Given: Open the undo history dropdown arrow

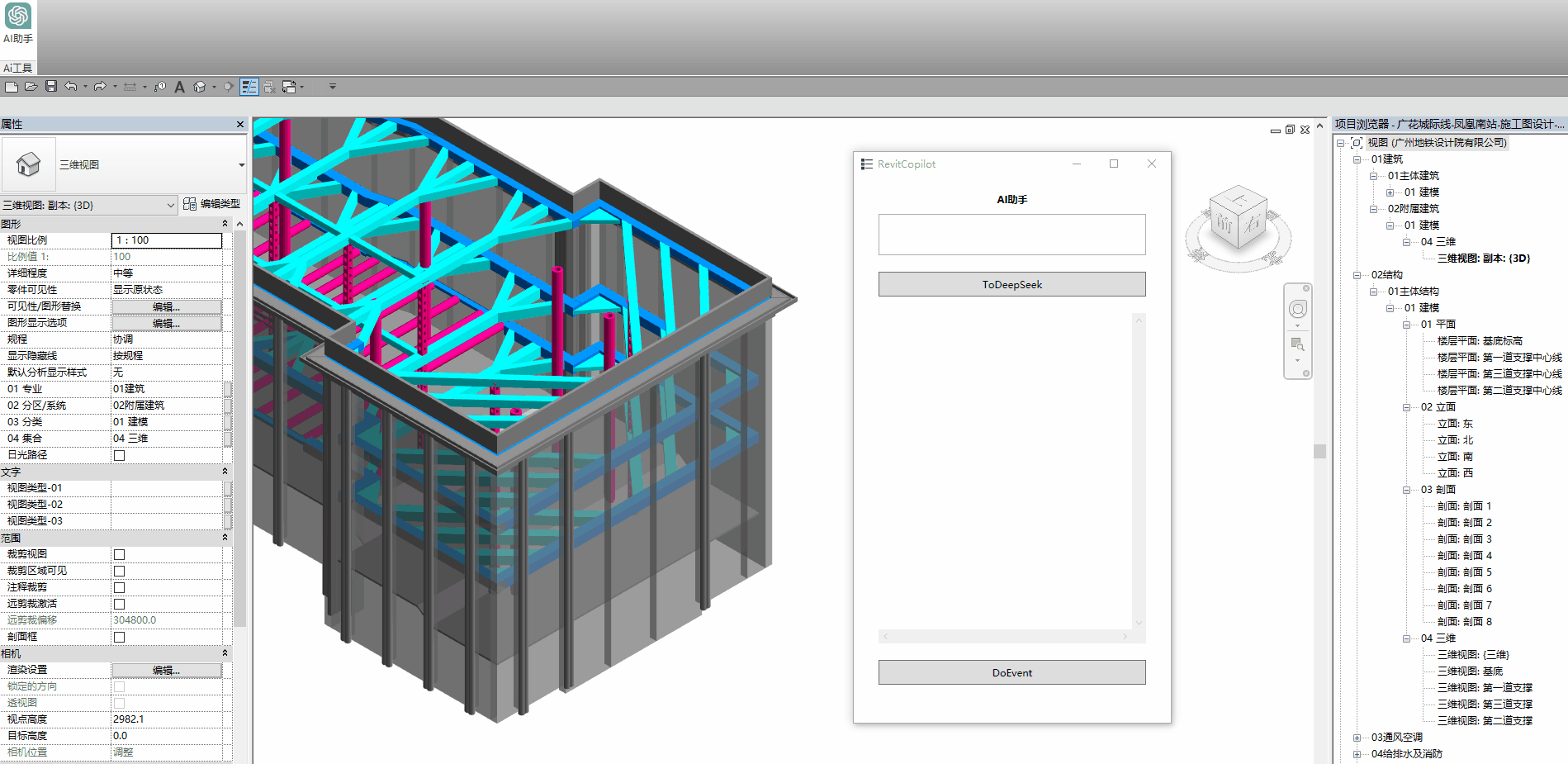Looking at the screenshot, I should [x=85, y=87].
